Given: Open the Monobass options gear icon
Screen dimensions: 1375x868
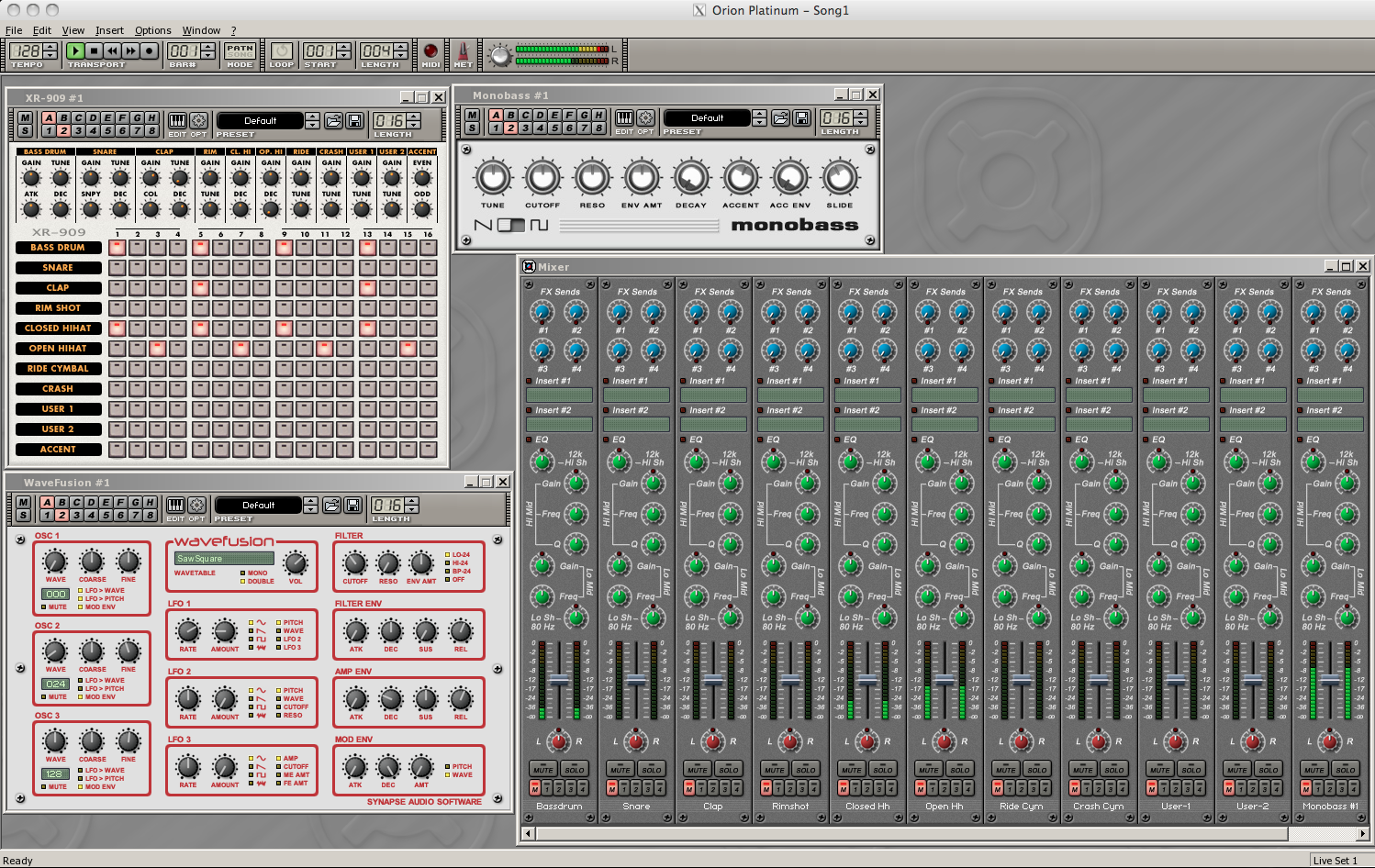Looking at the screenshot, I should point(646,117).
